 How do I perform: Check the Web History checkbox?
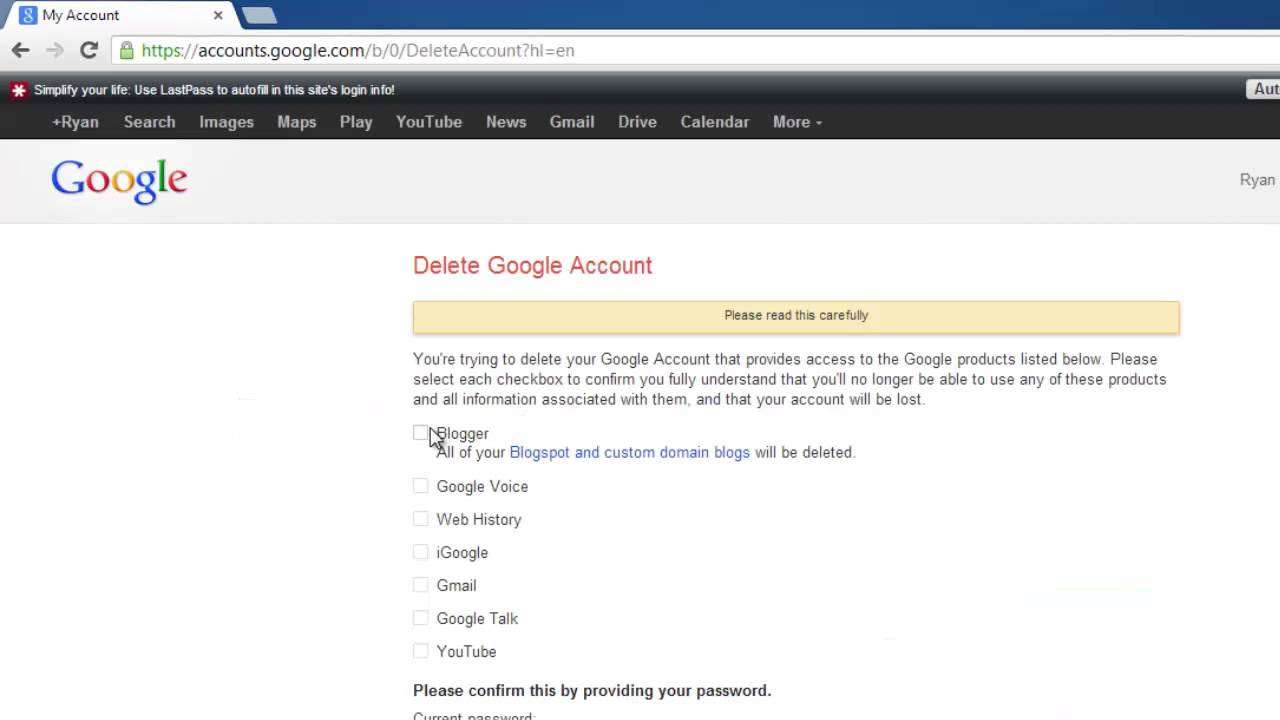pos(420,519)
